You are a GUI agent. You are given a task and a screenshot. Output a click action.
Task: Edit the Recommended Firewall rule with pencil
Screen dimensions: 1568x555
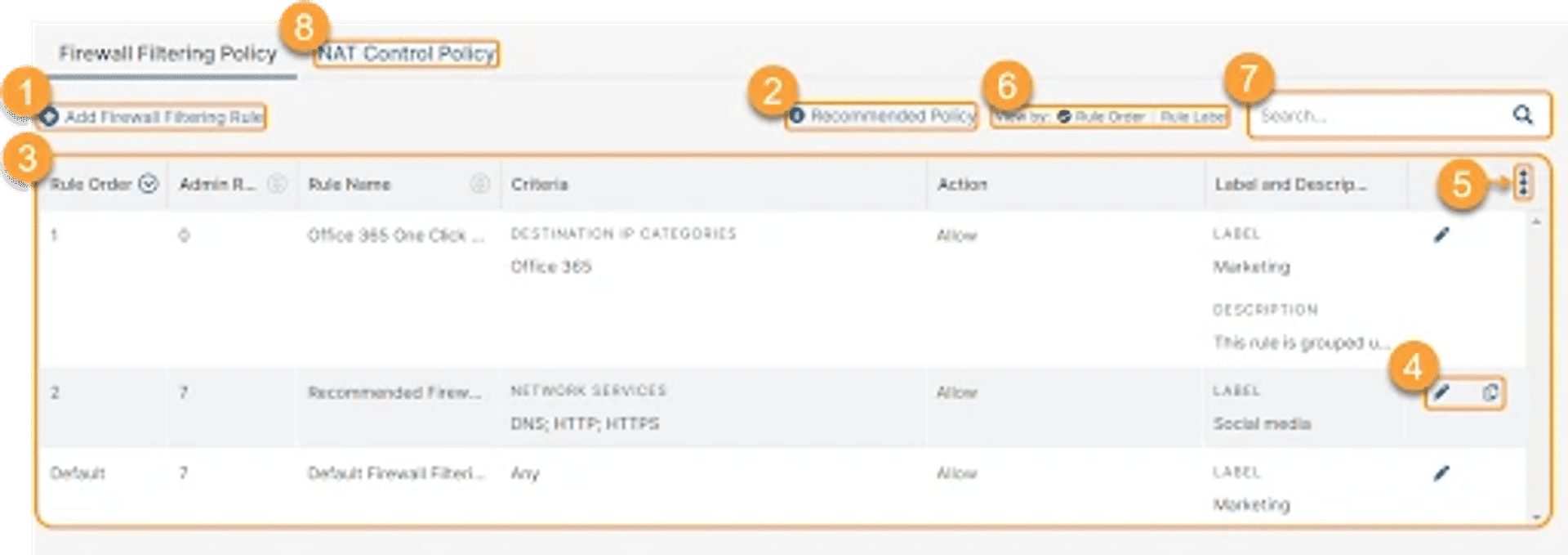click(1441, 392)
